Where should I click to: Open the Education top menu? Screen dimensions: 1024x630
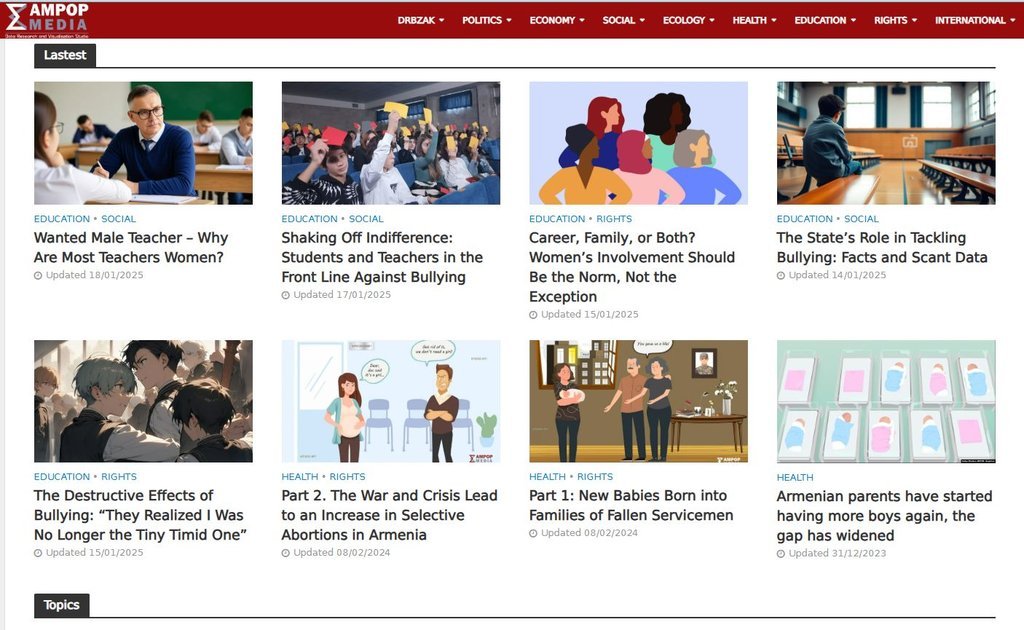[x=824, y=20]
